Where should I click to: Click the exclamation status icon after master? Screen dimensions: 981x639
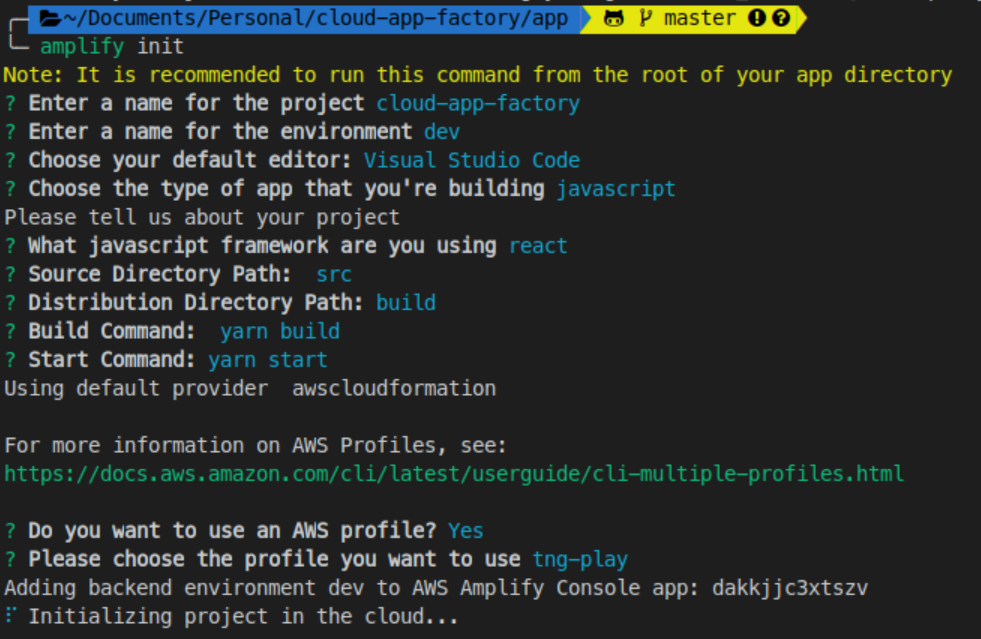click(x=756, y=18)
